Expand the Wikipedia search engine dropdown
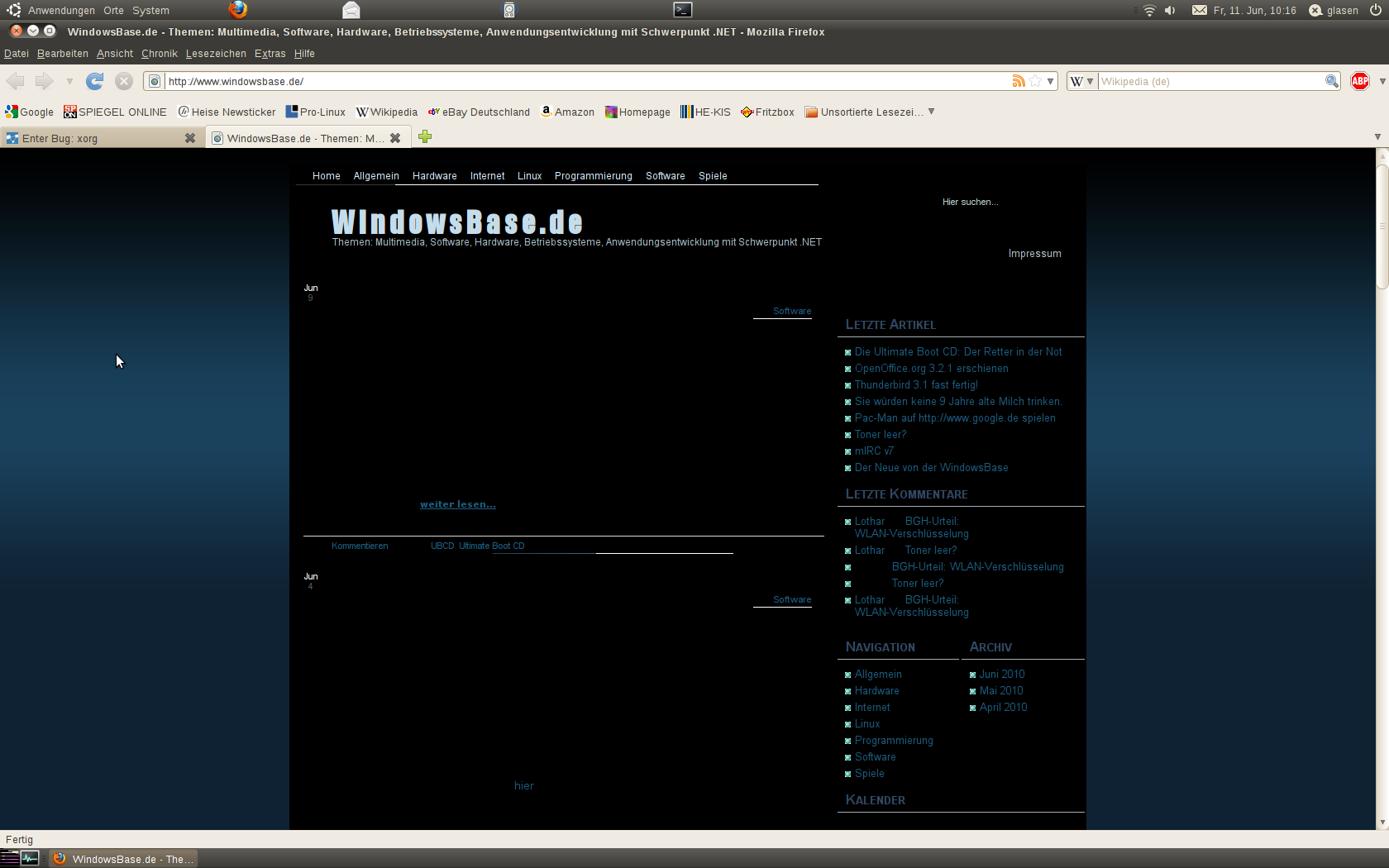 [1081, 81]
